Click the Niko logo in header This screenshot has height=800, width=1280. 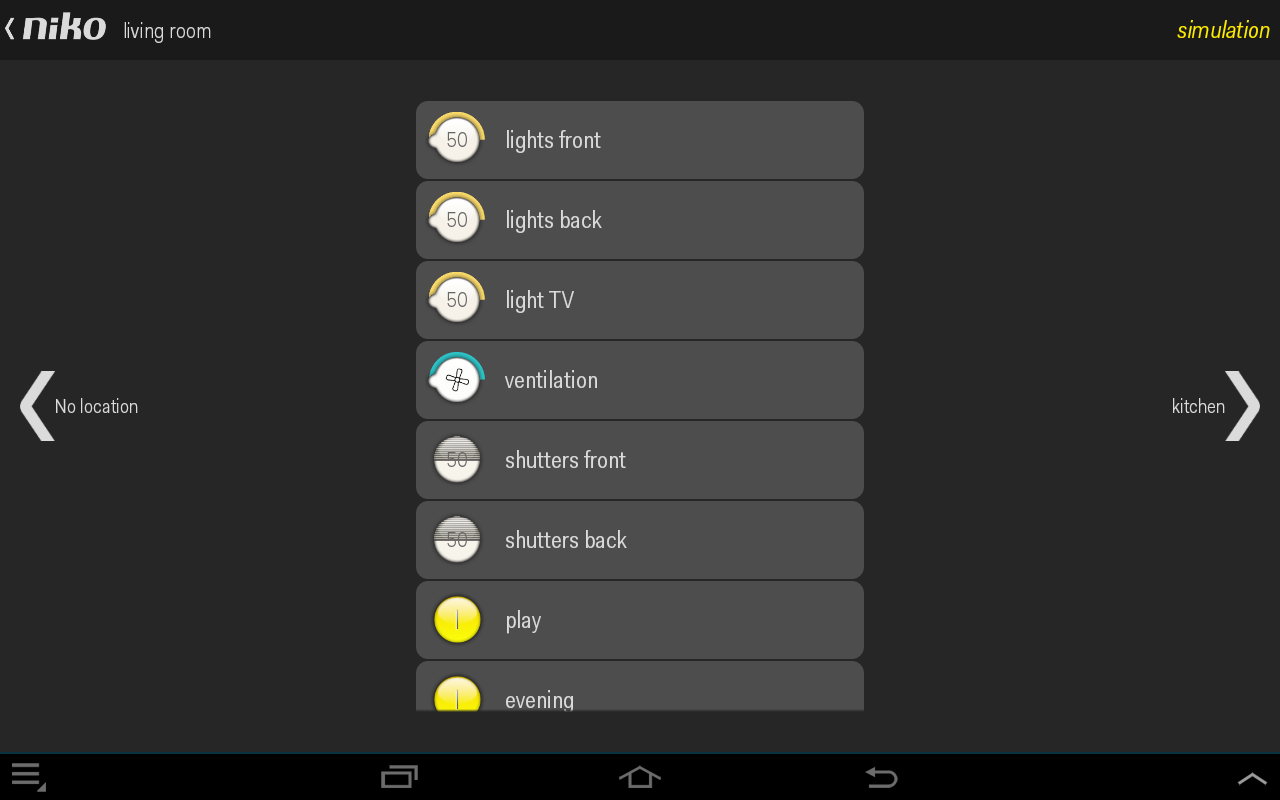click(64, 28)
